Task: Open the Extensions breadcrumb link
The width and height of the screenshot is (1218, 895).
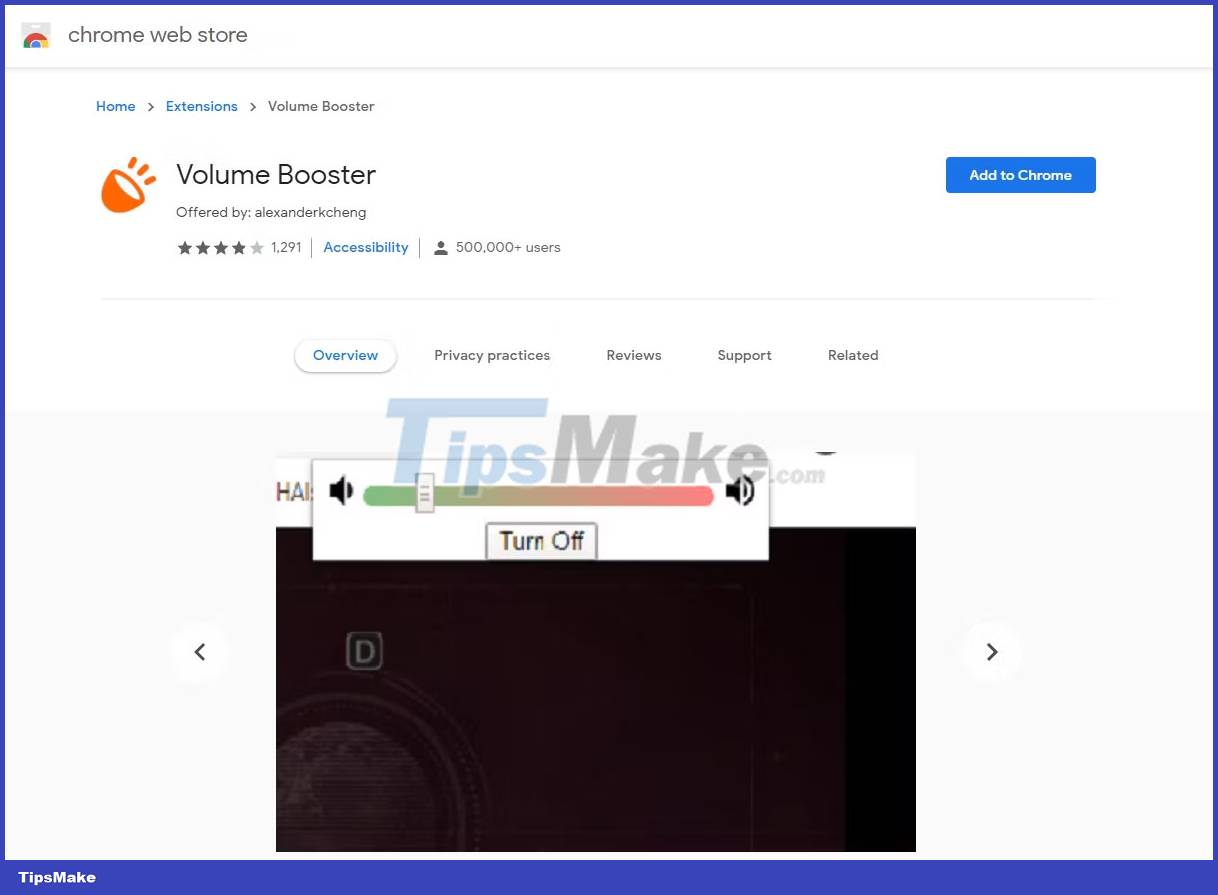Action: pyautogui.click(x=202, y=106)
